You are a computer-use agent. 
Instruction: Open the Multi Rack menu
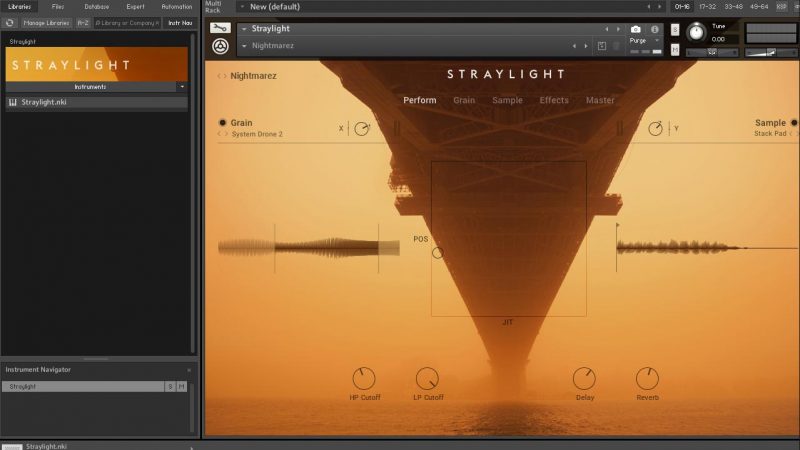tap(213, 7)
